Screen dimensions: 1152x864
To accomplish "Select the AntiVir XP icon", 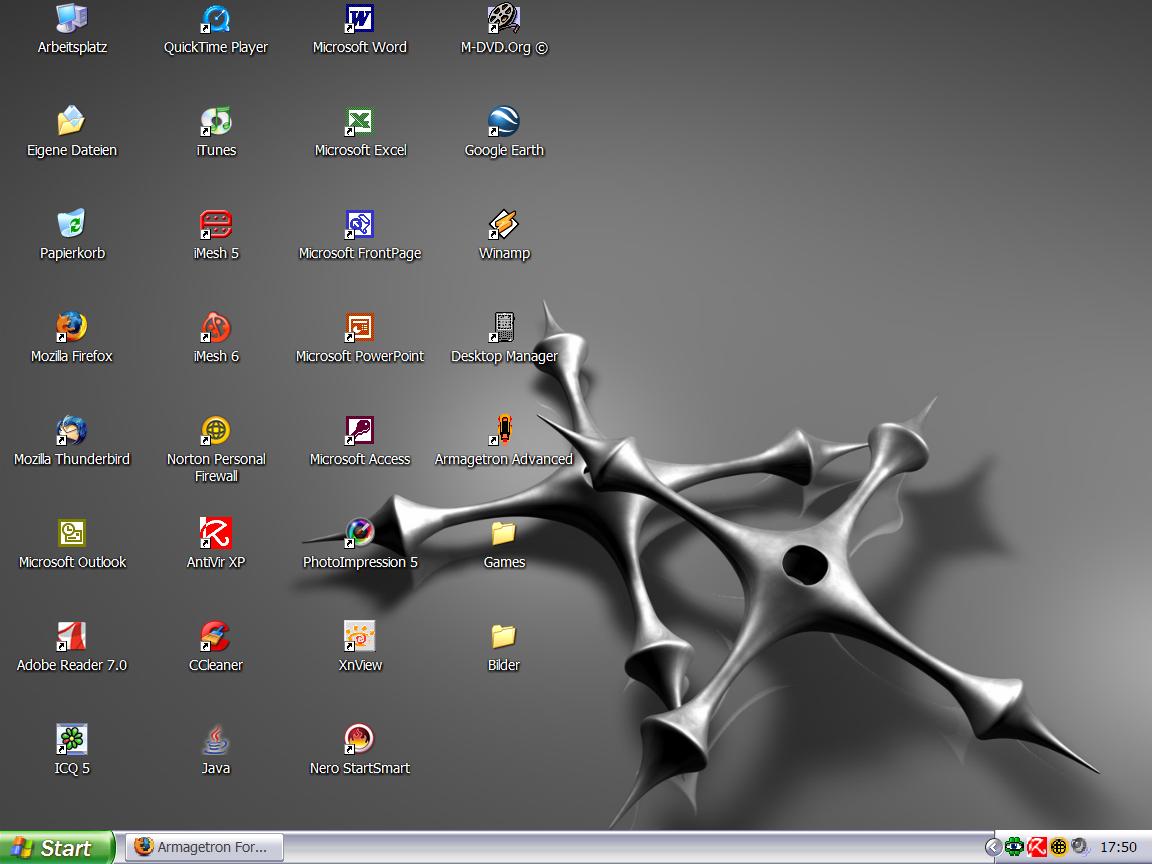I will pyautogui.click(x=216, y=534).
